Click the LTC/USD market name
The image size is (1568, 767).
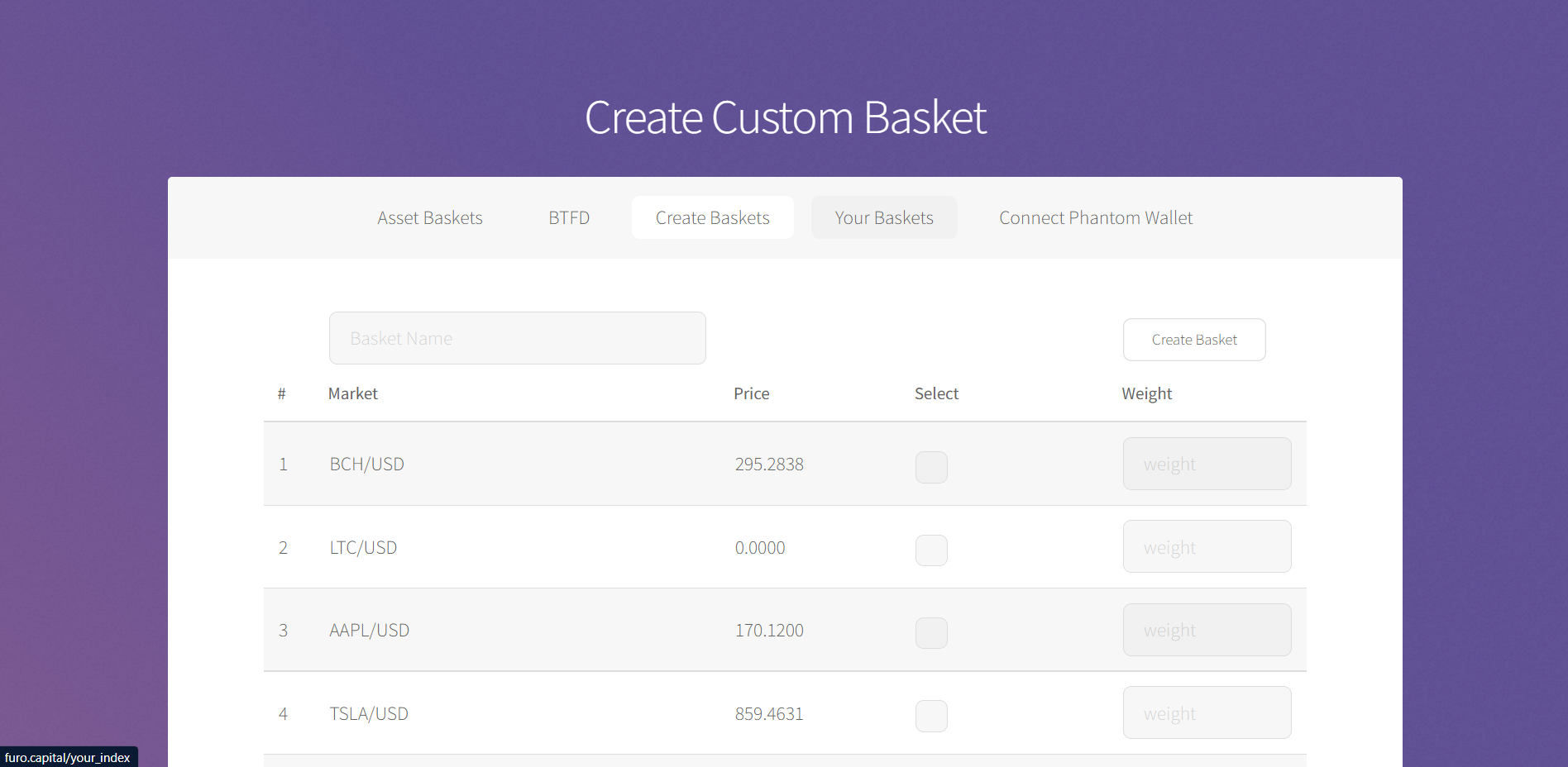(363, 548)
